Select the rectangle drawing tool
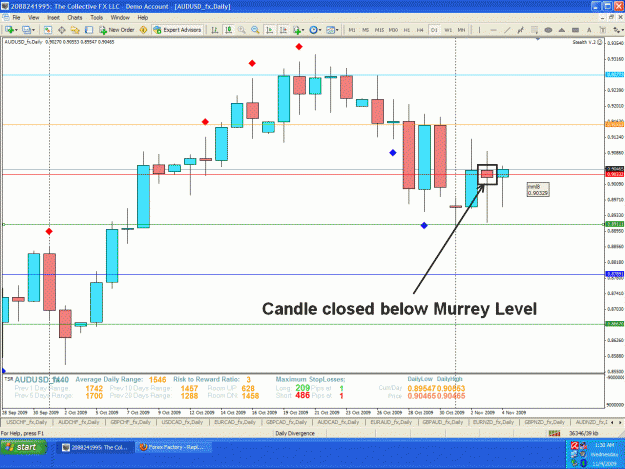This screenshot has width=625, height=469. 576,30
